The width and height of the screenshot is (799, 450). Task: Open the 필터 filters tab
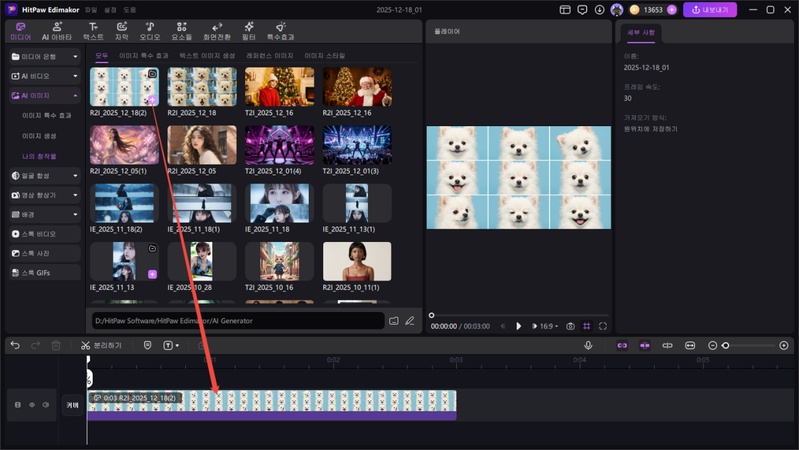click(x=249, y=31)
